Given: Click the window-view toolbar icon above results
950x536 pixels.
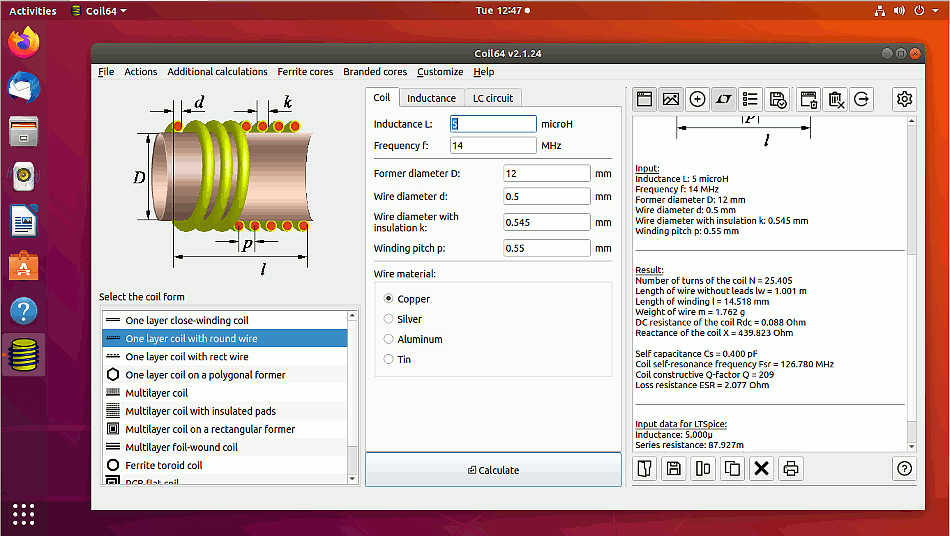Looking at the screenshot, I should click(644, 99).
